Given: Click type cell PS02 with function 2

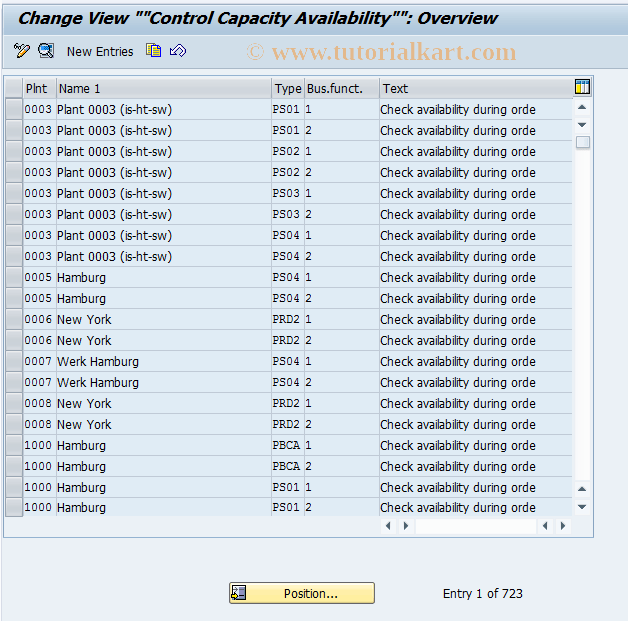Looking at the screenshot, I should [x=286, y=172].
